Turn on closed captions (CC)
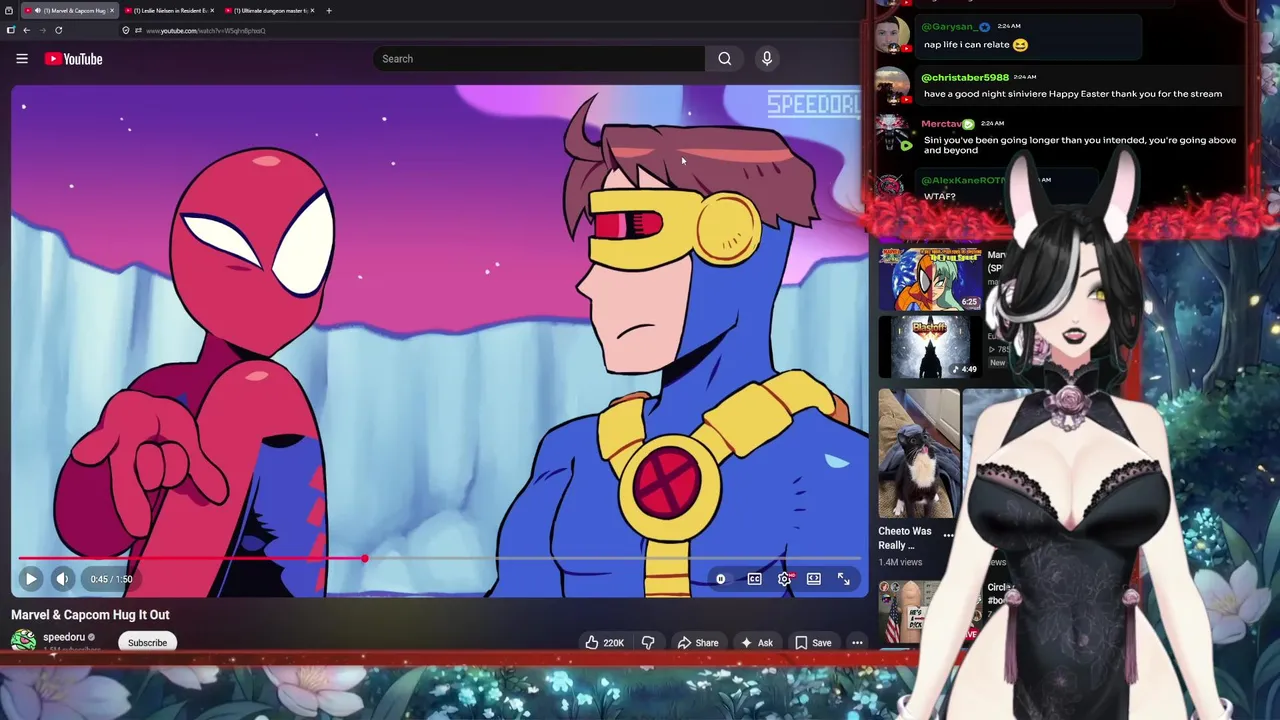 tap(755, 579)
